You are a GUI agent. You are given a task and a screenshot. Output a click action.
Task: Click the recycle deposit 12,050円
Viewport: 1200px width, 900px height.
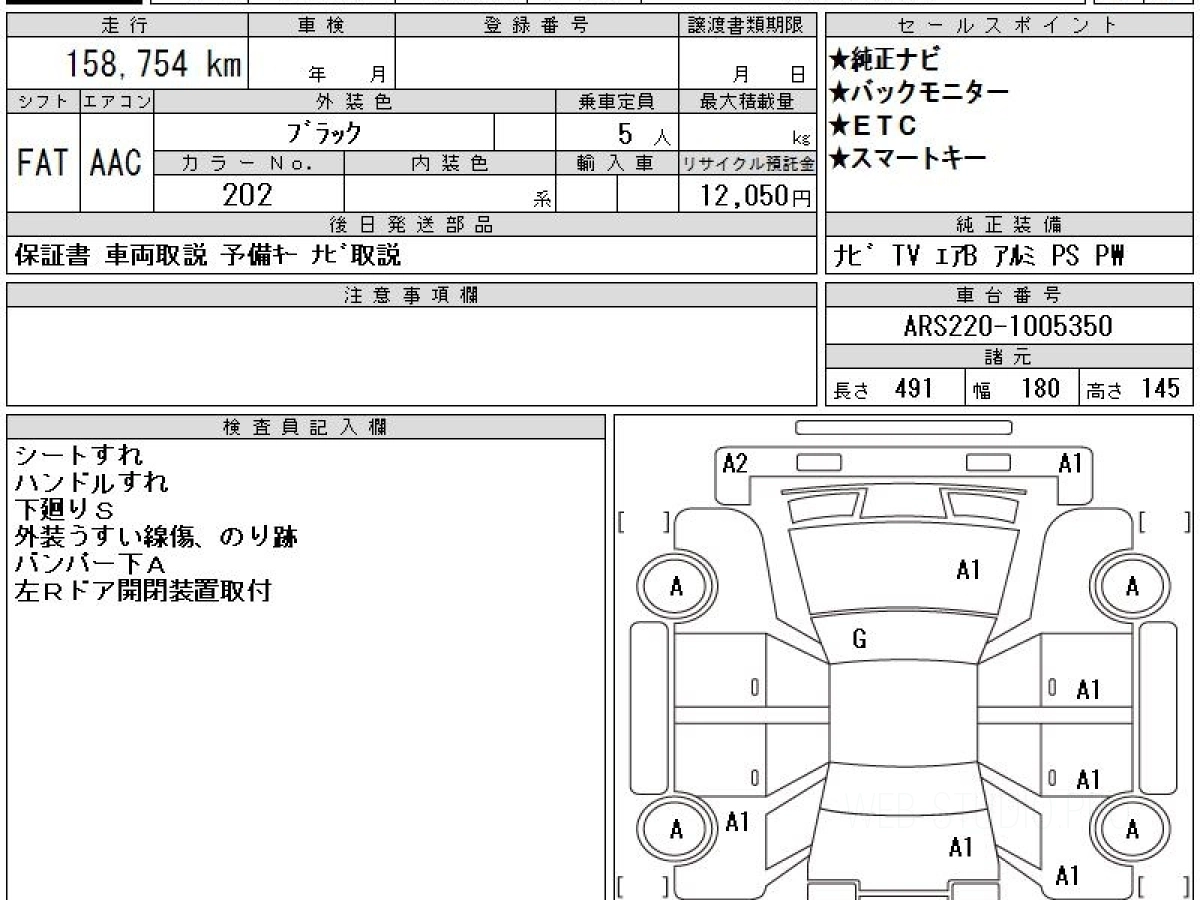click(755, 195)
